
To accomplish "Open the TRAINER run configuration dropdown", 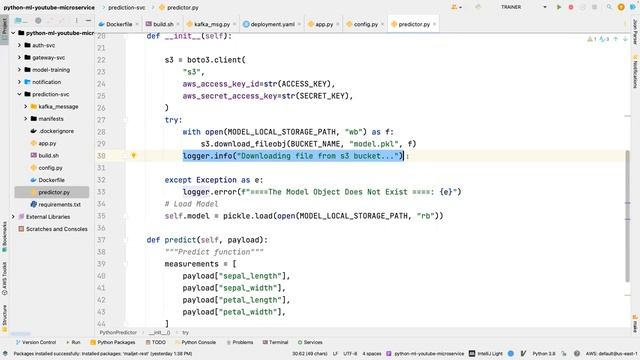I will (523, 7).
